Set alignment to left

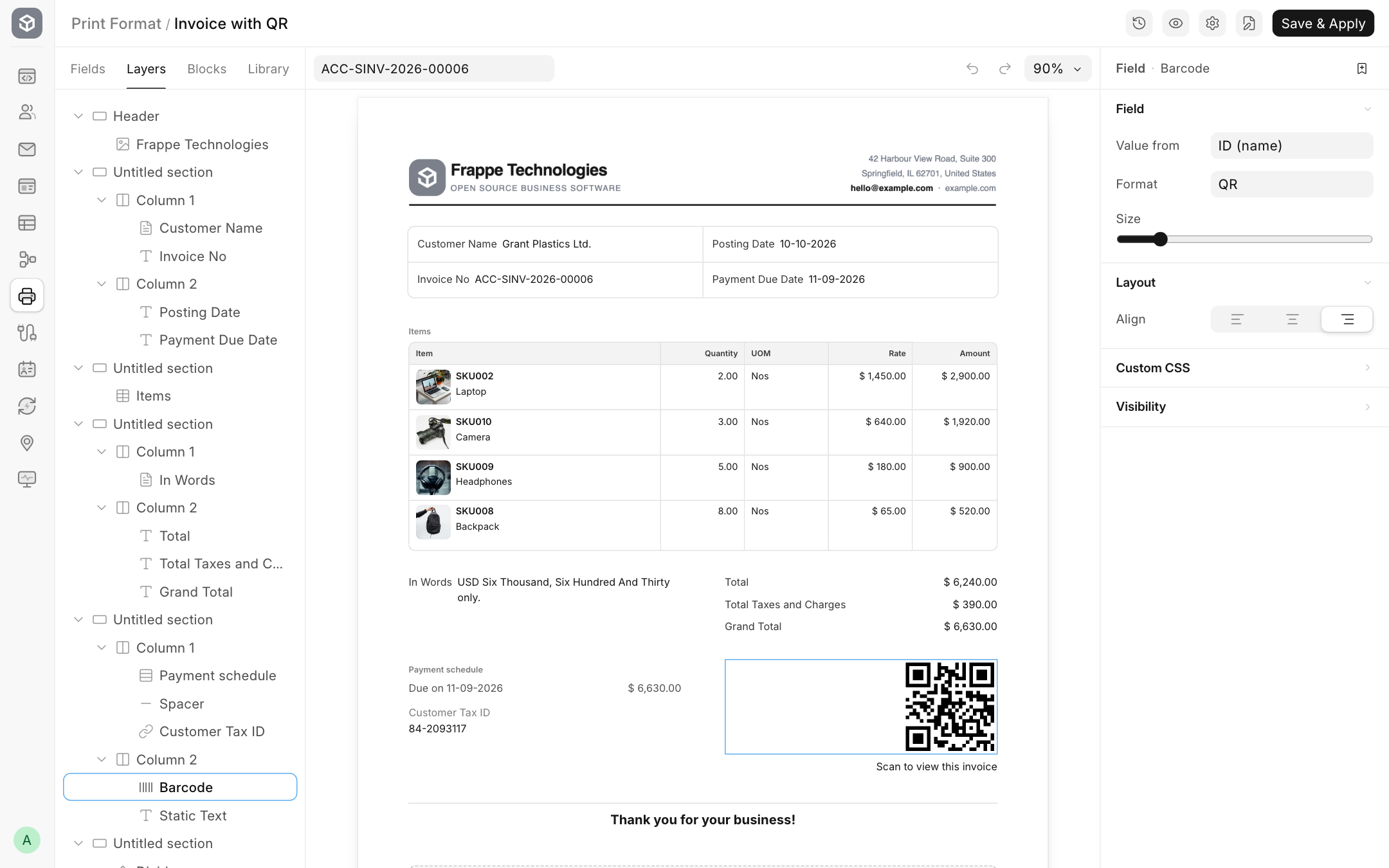[1237, 320]
